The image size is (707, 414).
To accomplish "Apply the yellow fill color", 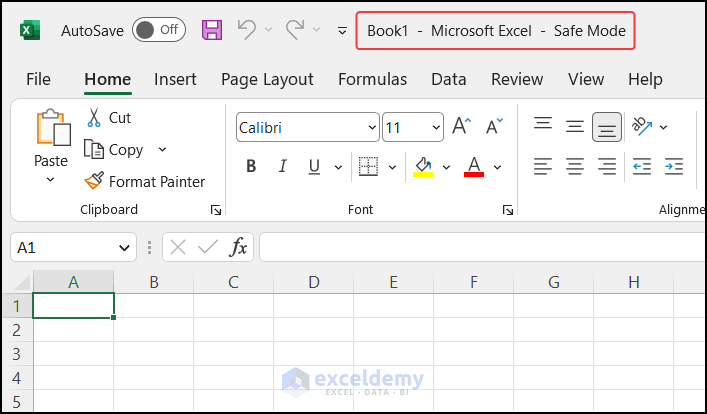I will 423,166.
